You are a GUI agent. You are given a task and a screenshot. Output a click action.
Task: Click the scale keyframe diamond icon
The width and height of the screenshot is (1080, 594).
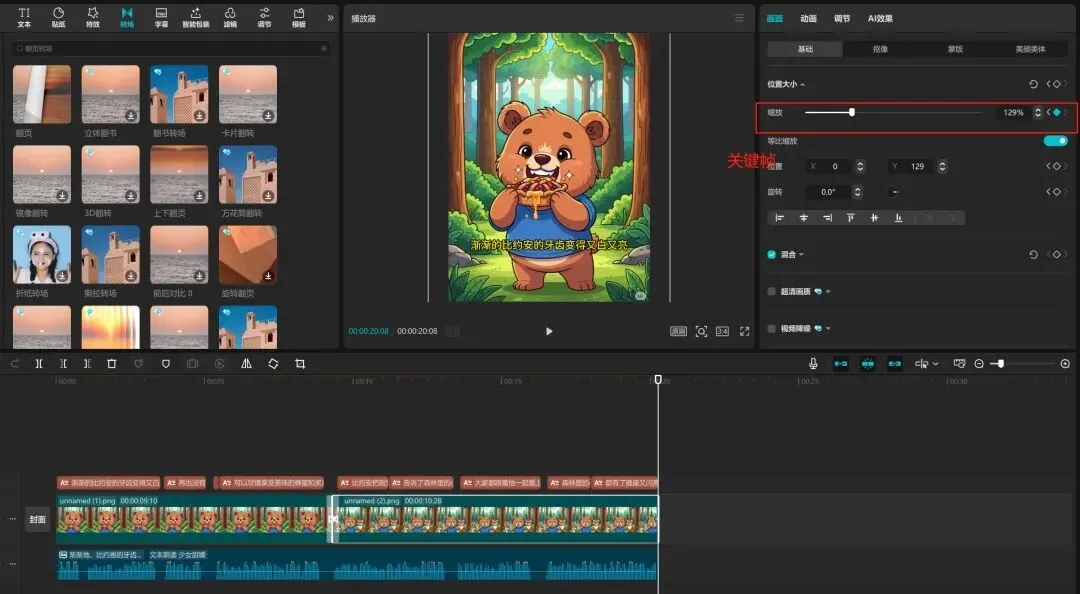click(1057, 112)
